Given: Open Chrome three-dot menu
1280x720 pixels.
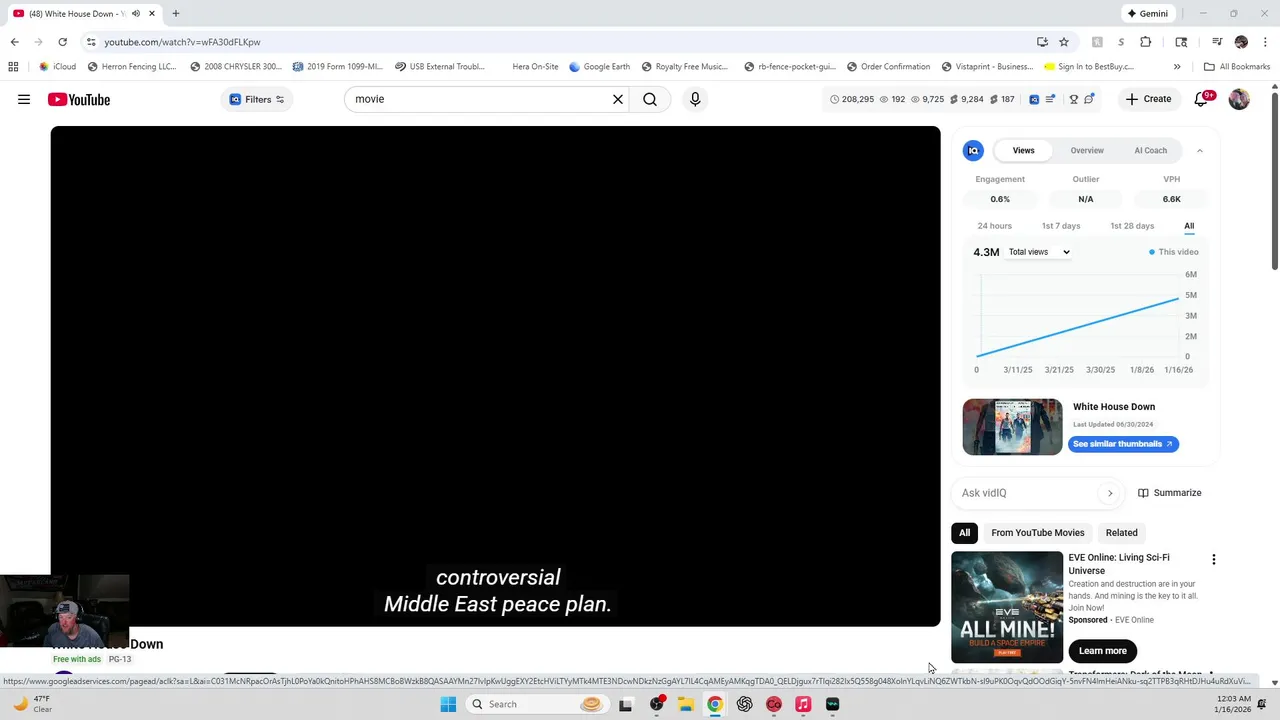Looking at the screenshot, I should click(x=1264, y=42).
